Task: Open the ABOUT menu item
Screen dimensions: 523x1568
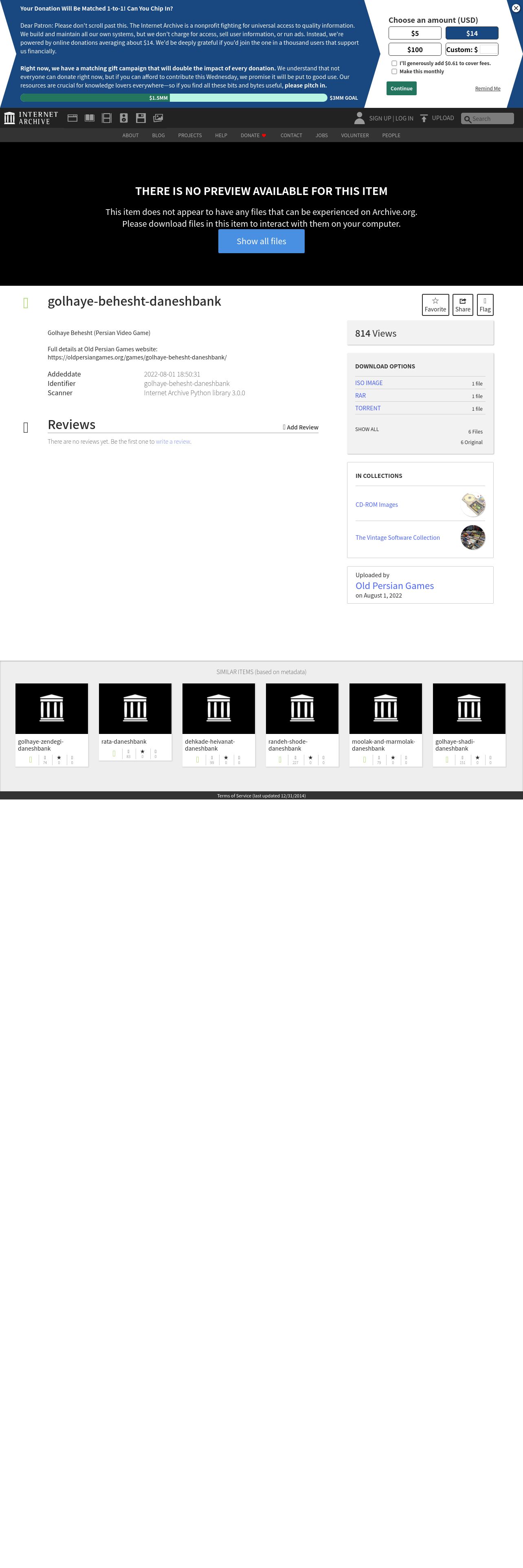Action: pyautogui.click(x=130, y=136)
